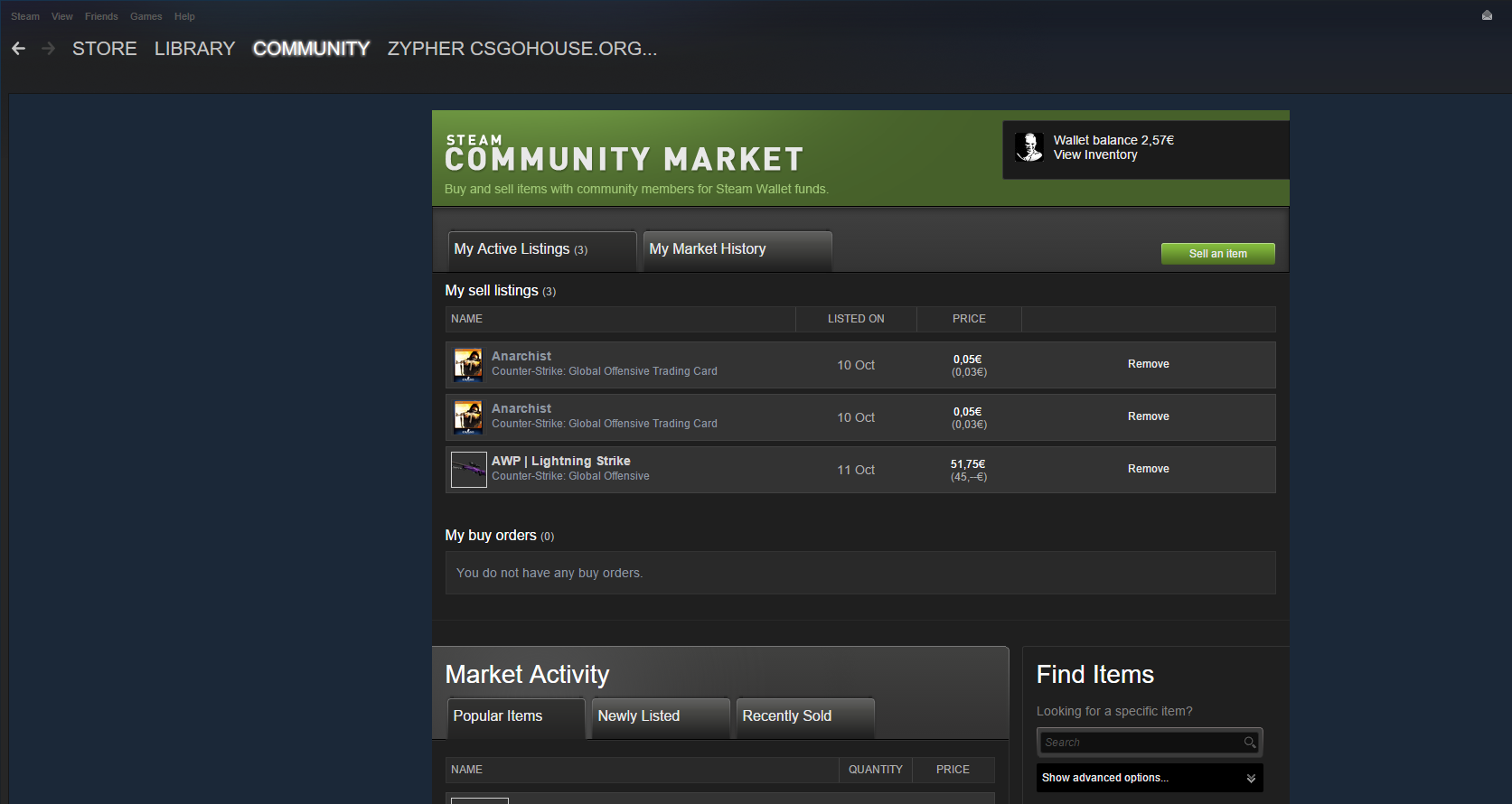Click the View Inventory link
Screen dimensions: 1512x804
[1095, 155]
